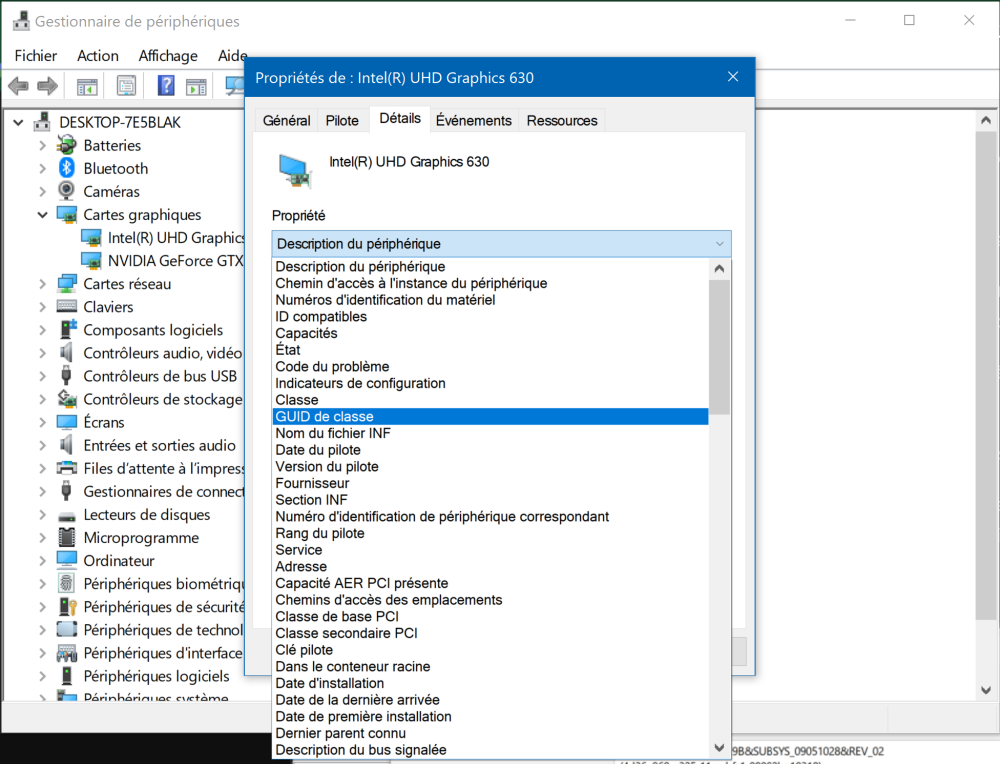The image size is (1000, 764).
Task: Expand the Batteries category
Action: [42, 146]
